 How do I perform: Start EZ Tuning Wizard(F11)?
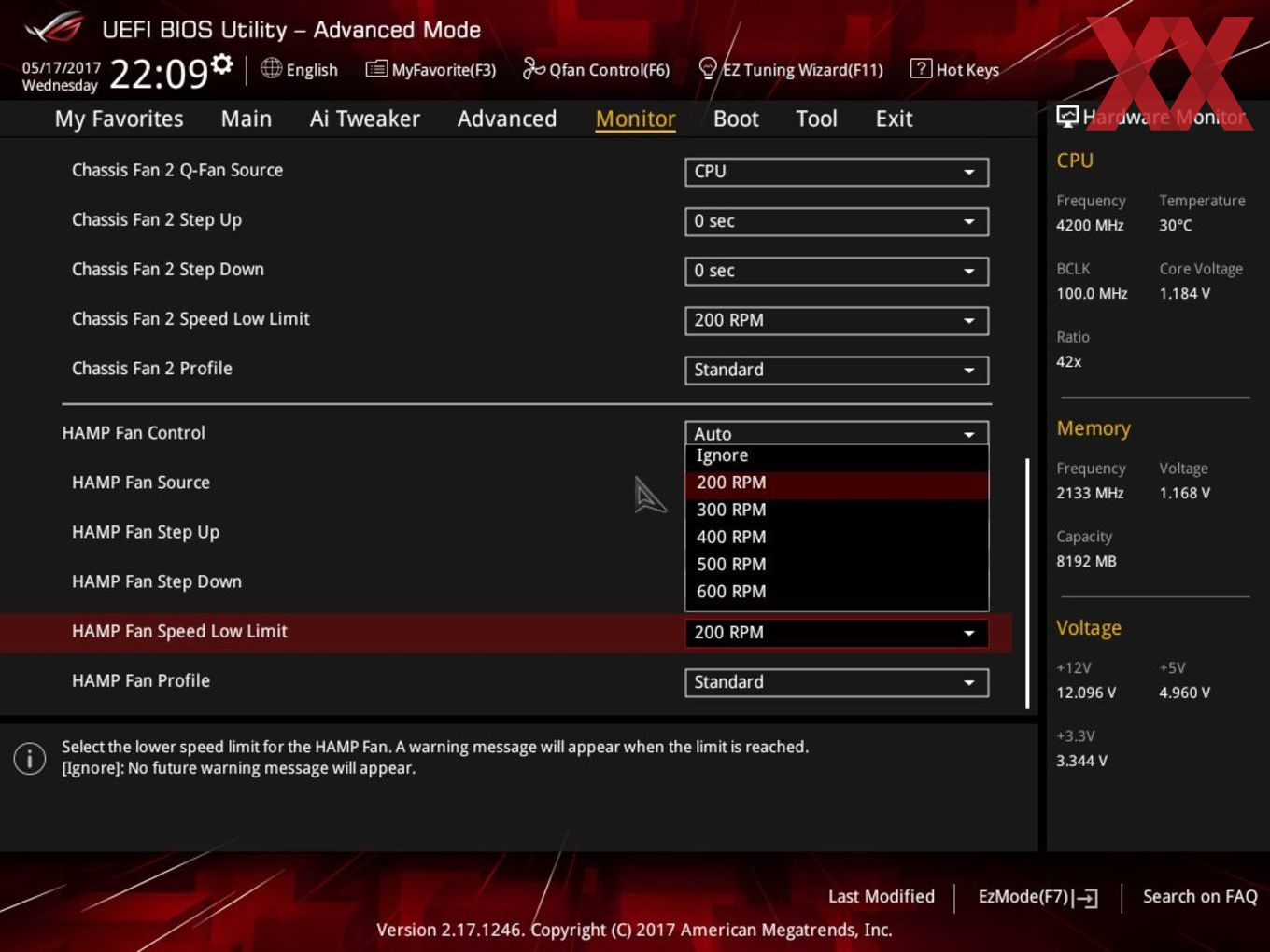click(x=791, y=69)
